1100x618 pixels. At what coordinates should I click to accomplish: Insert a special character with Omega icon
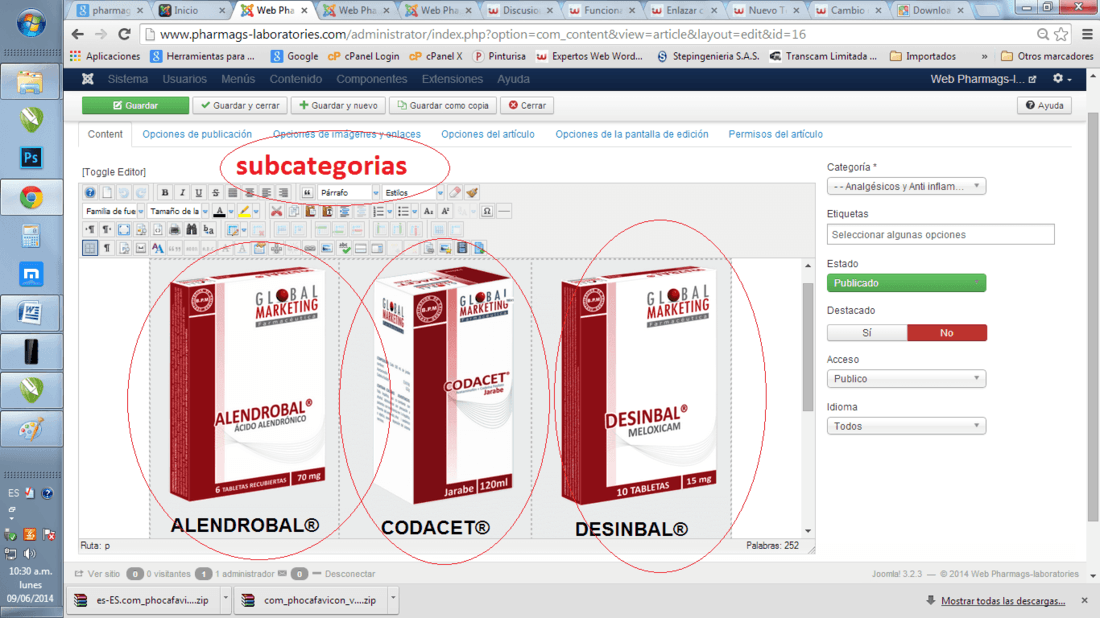(x=486, y=211)
